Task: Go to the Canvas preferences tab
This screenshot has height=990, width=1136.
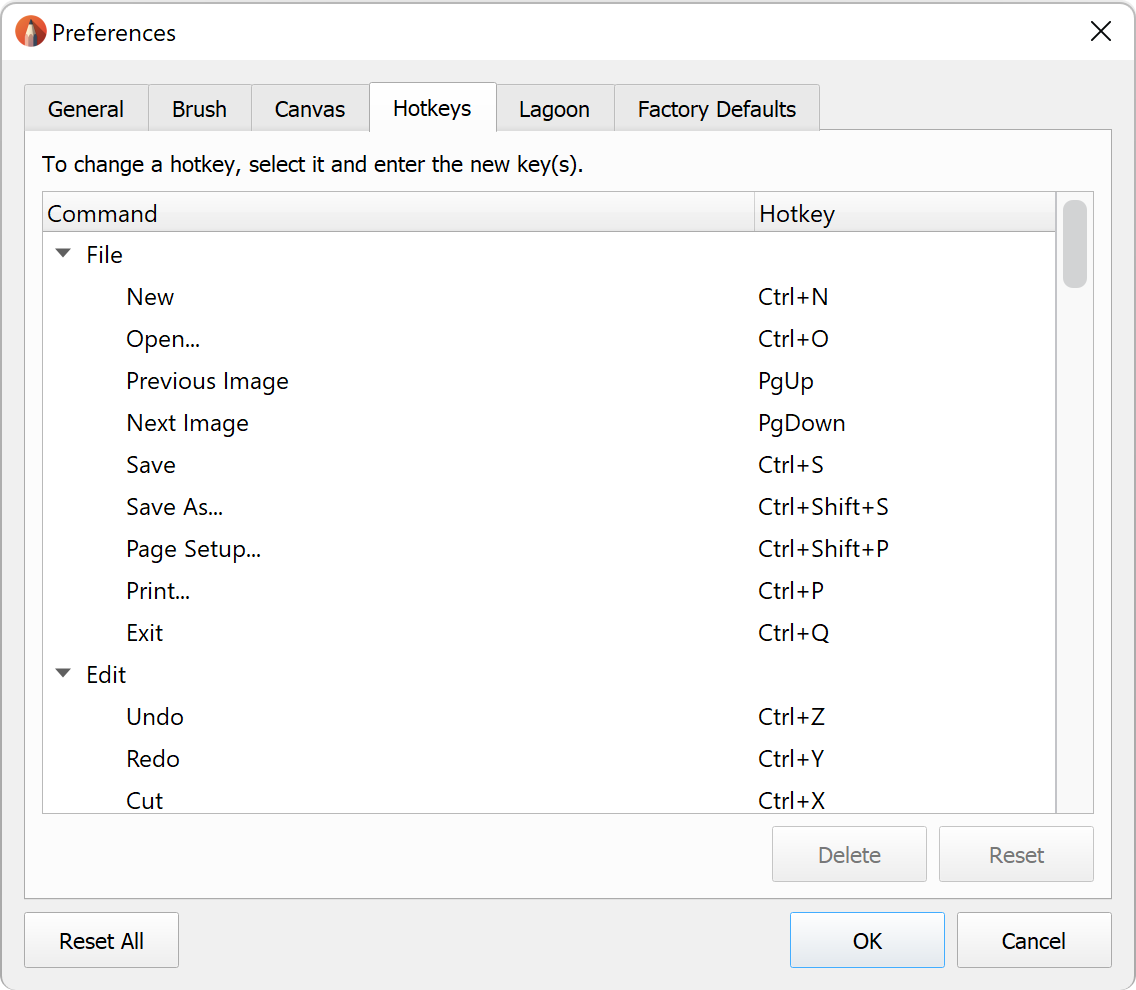Action: click(x=310, y=109)
